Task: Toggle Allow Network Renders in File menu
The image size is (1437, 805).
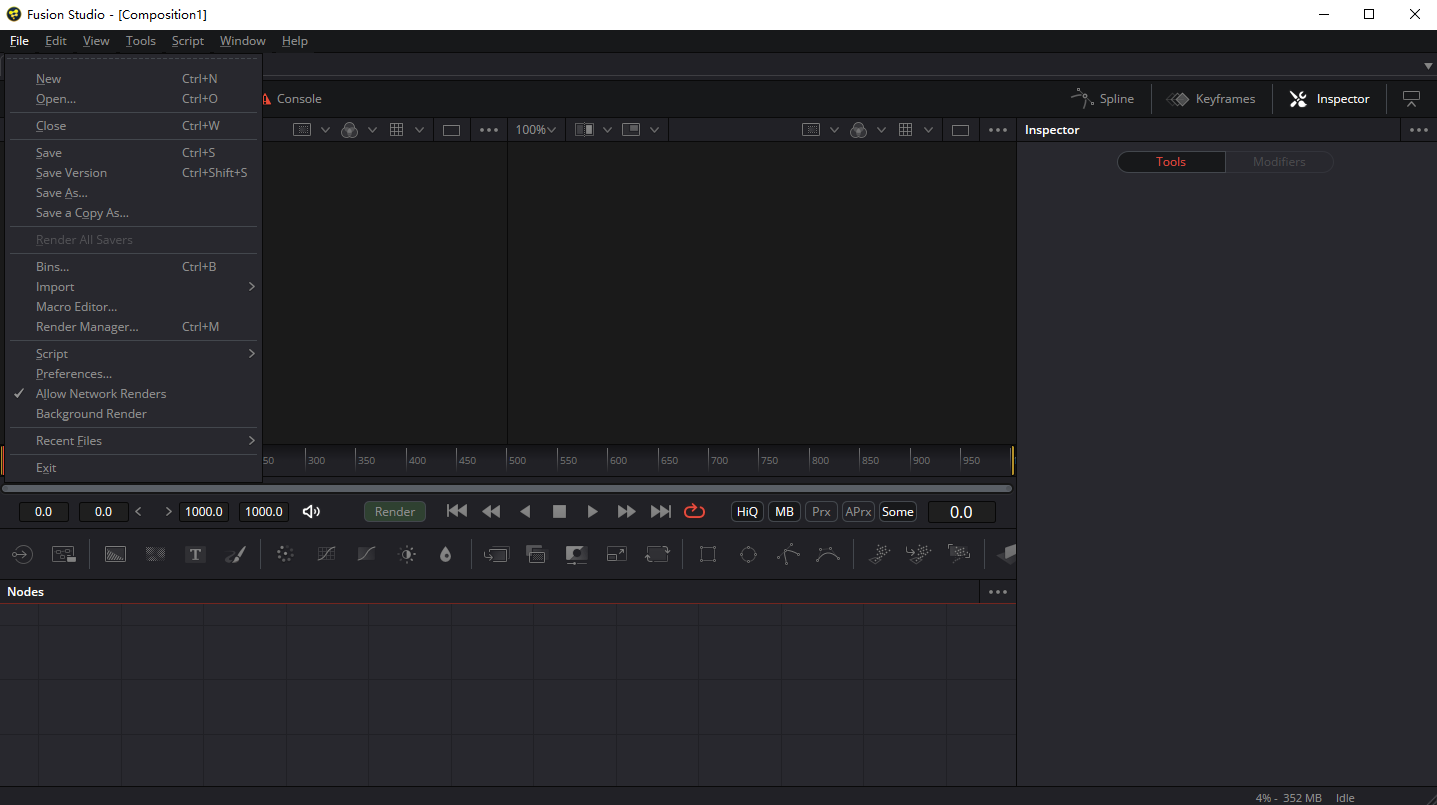Action: tap(101, 394)
